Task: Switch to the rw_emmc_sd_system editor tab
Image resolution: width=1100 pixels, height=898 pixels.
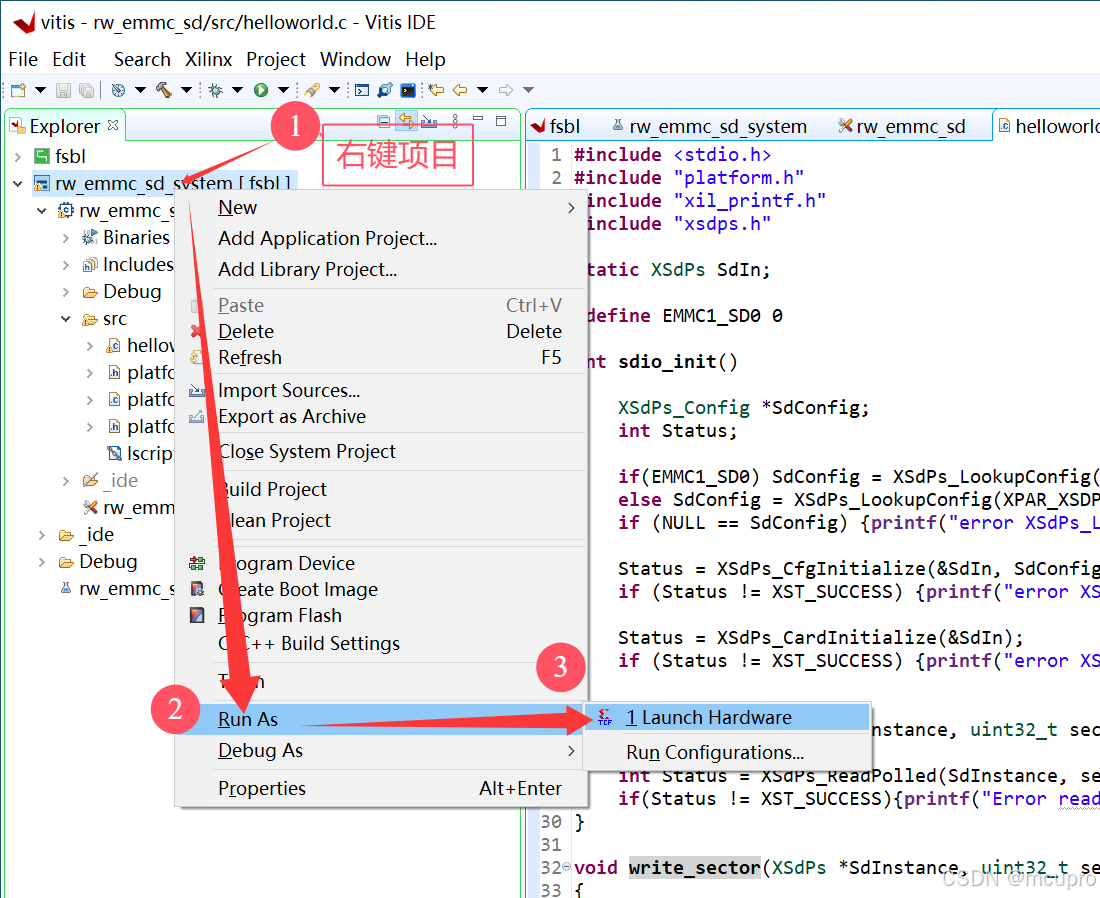Action: coord(709,126)
